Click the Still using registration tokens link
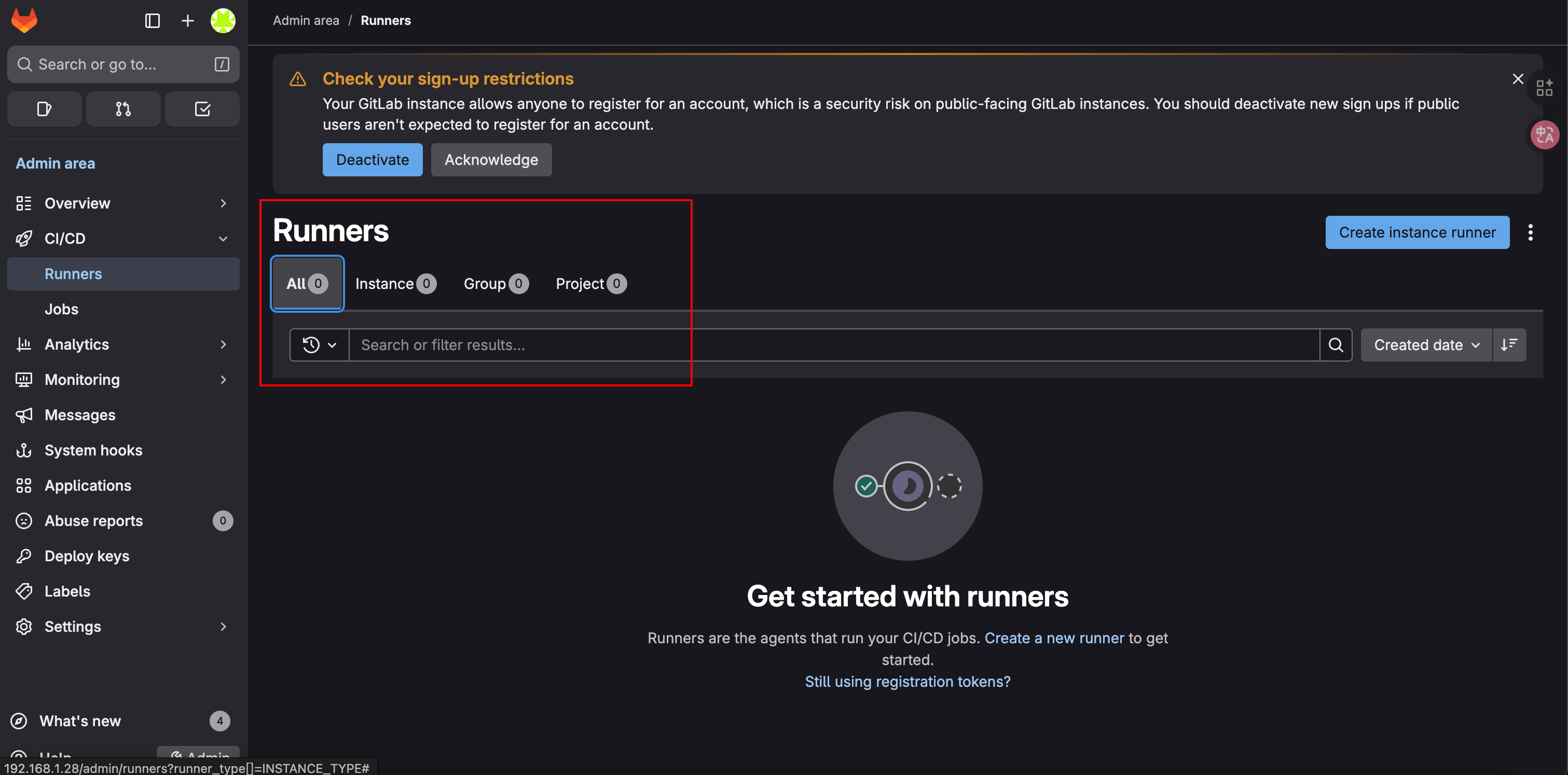 tap(907, 681)
